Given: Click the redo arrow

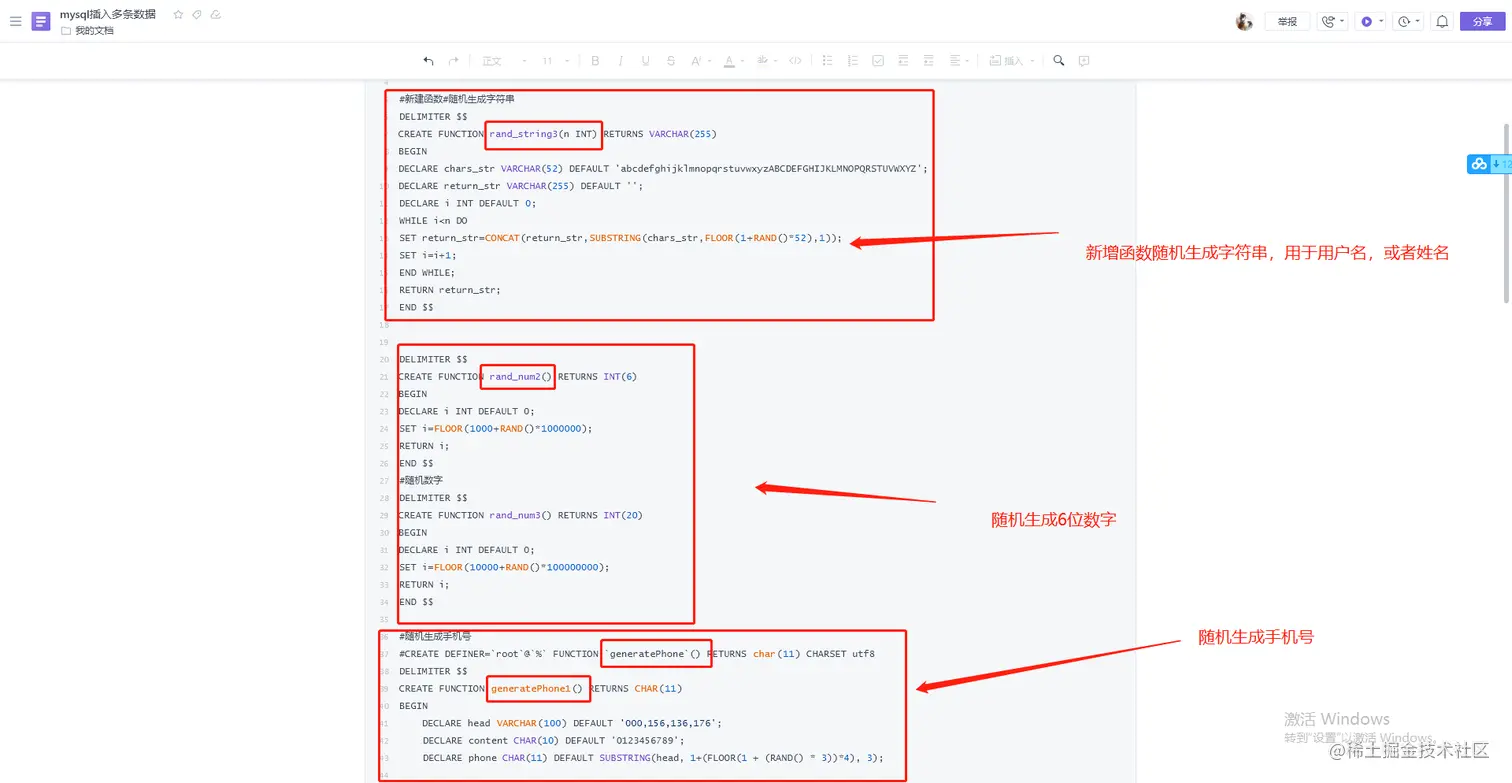Looking at the screenshot, I should (x=453, y=61).
